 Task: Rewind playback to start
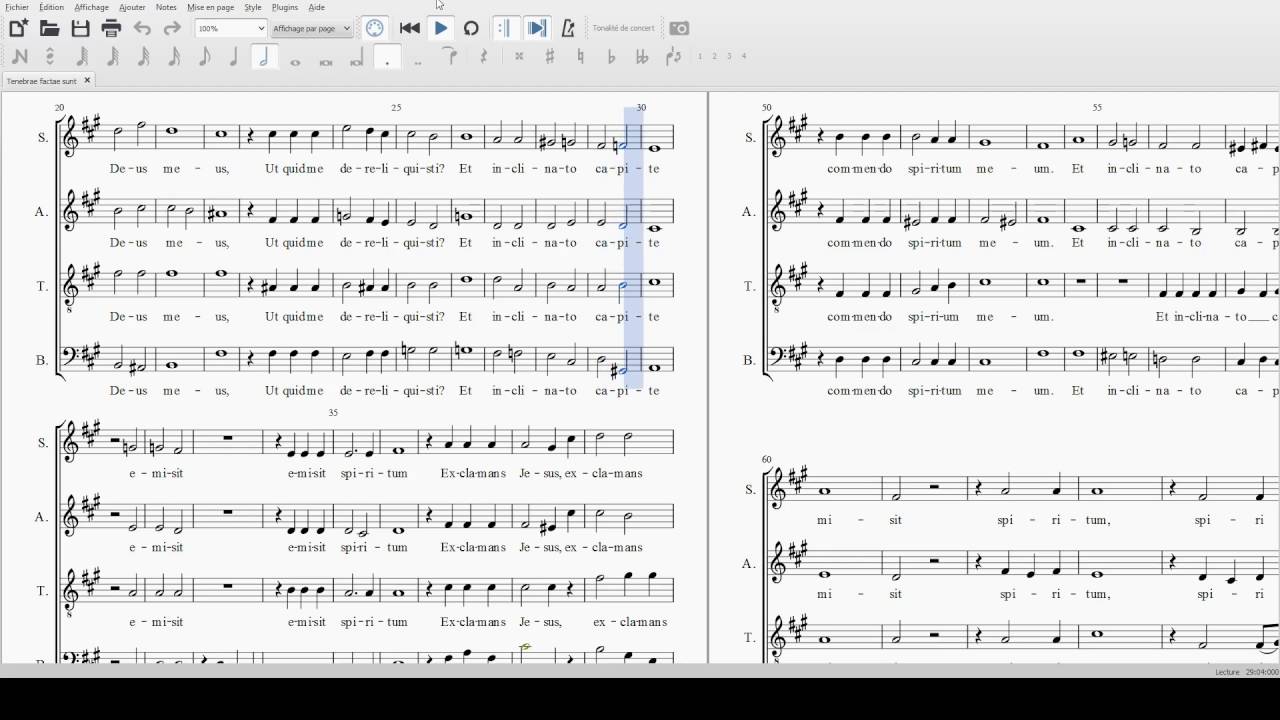(x=409, y=28)
